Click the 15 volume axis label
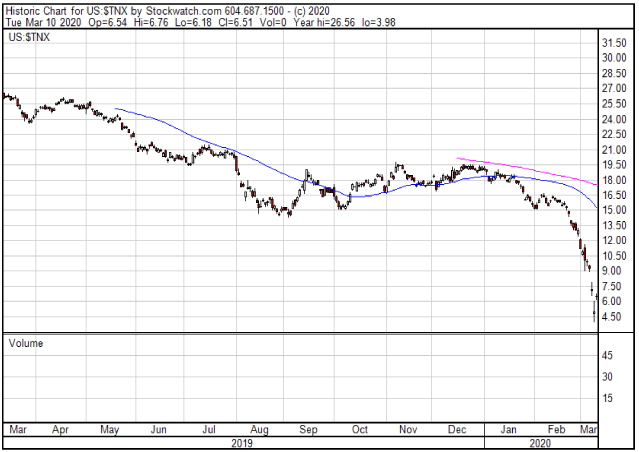The image size is (639, 452). pos(607,397)
